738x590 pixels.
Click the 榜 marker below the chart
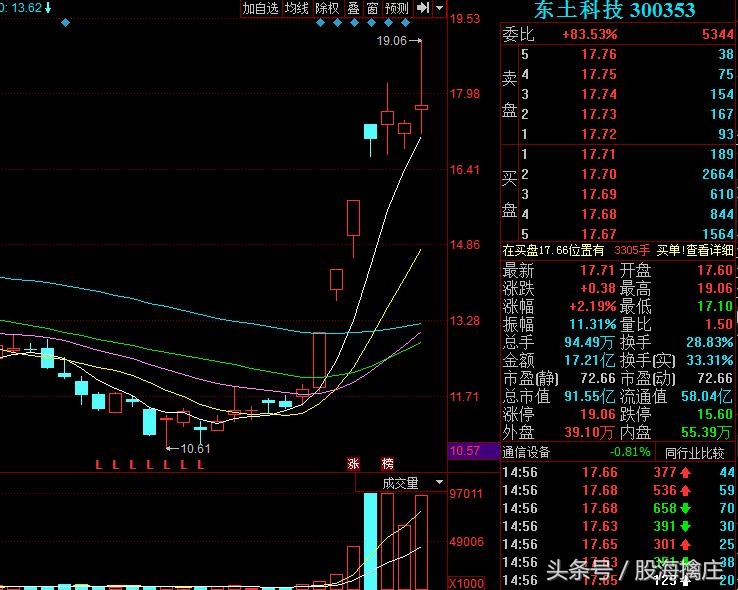tap(387, 463)
